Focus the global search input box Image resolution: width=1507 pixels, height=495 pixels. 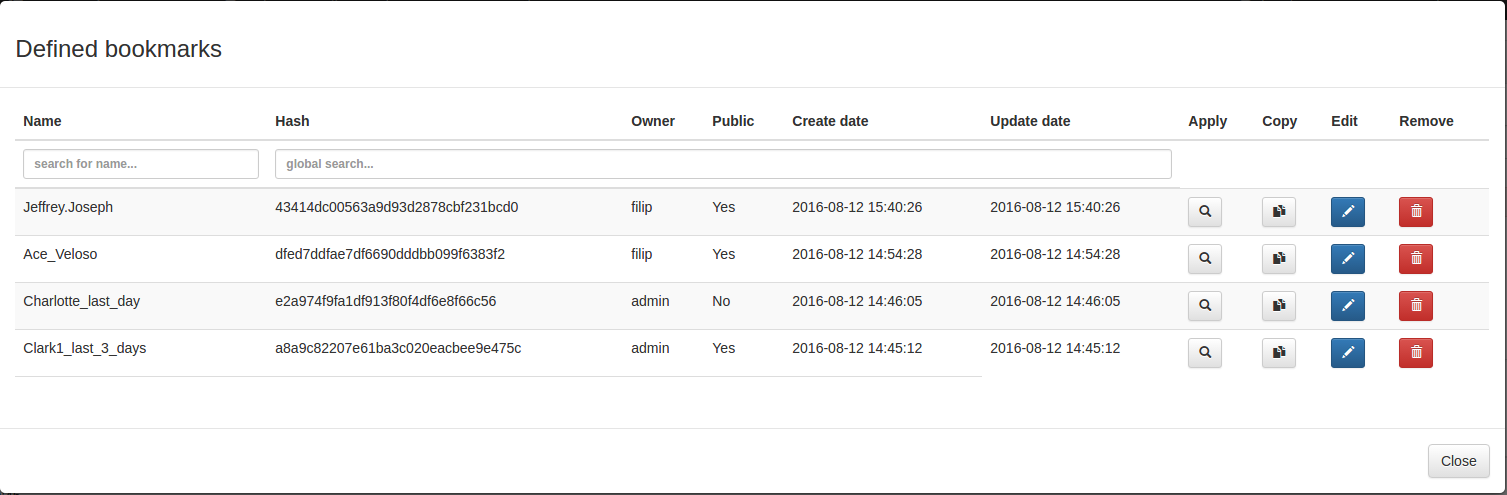point(723,164)
